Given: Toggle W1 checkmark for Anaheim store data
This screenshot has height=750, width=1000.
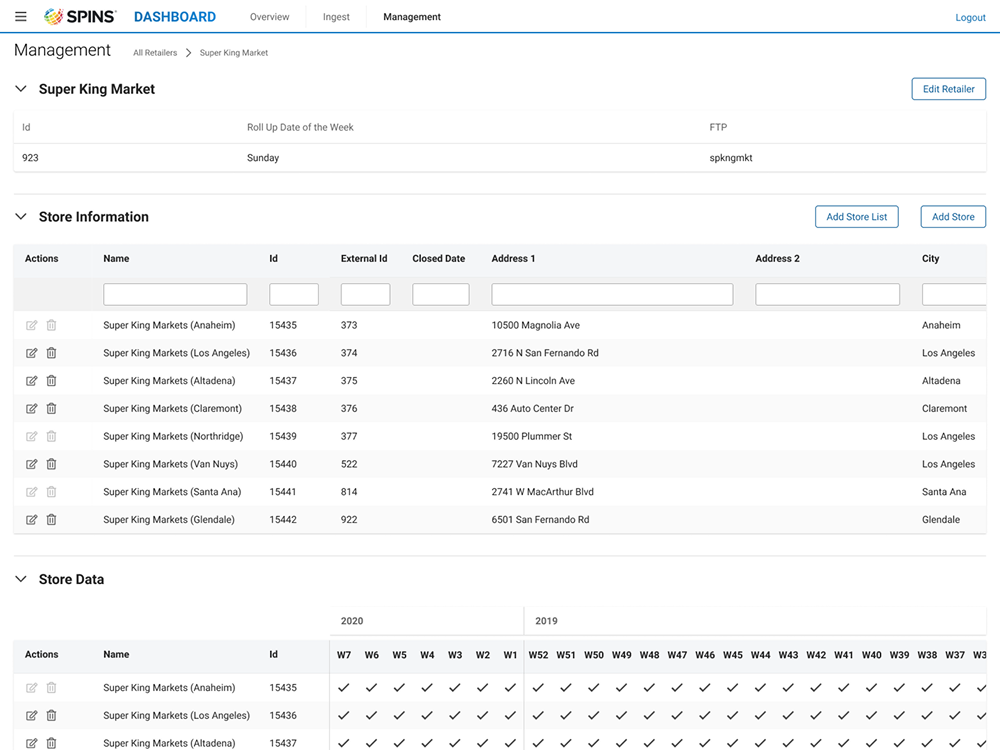Looking at the screenshot, I should click(x=510, y=688).
